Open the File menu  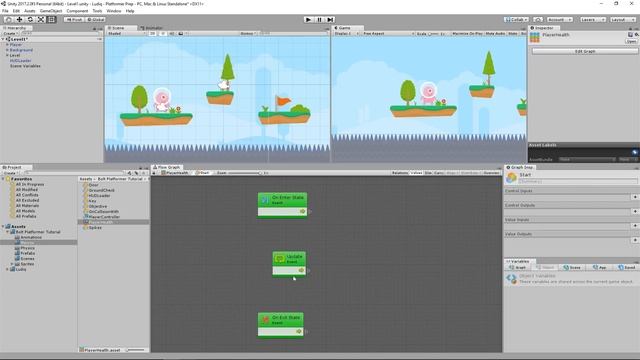click(x=5, y=11)
